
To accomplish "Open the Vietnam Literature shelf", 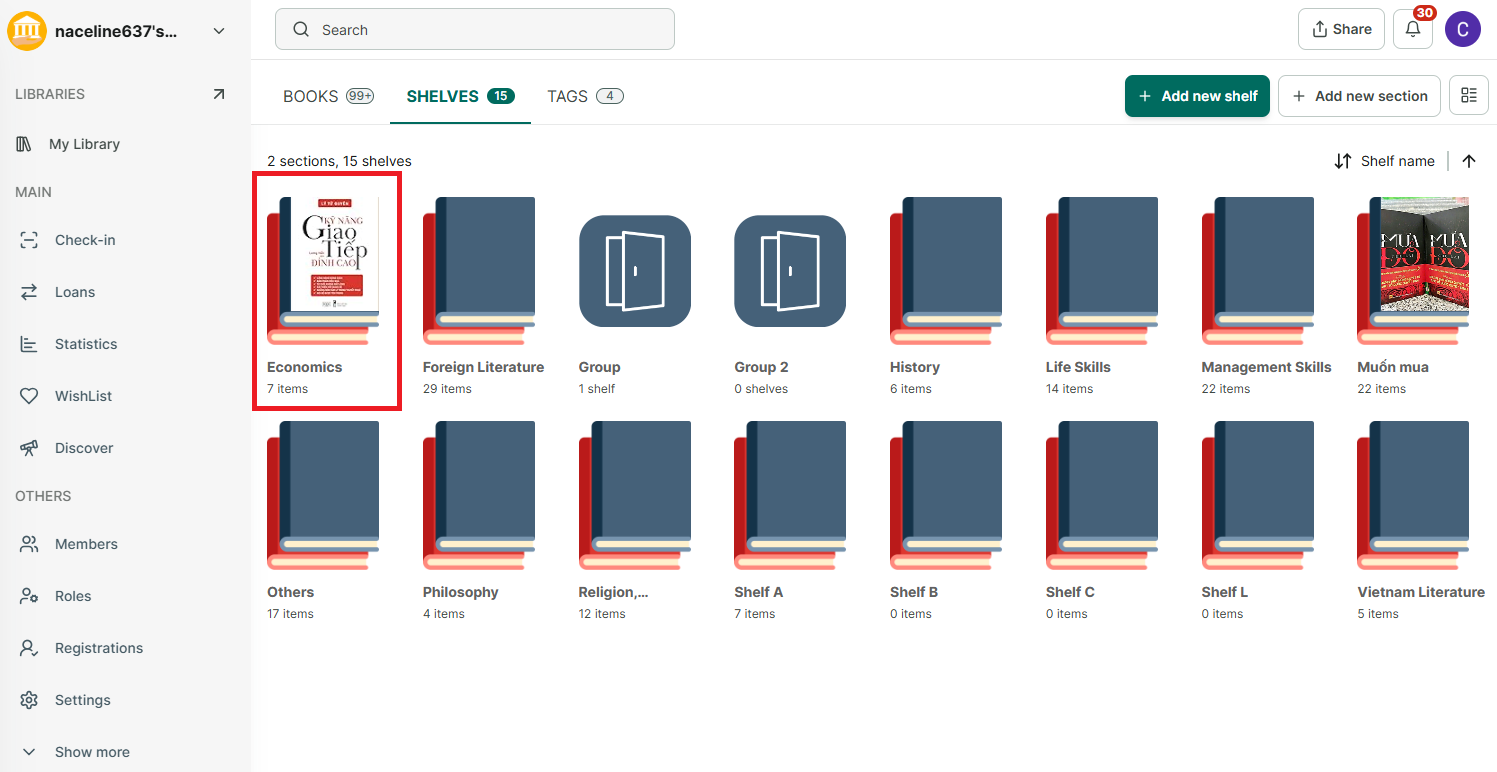I will point(1421,521).
